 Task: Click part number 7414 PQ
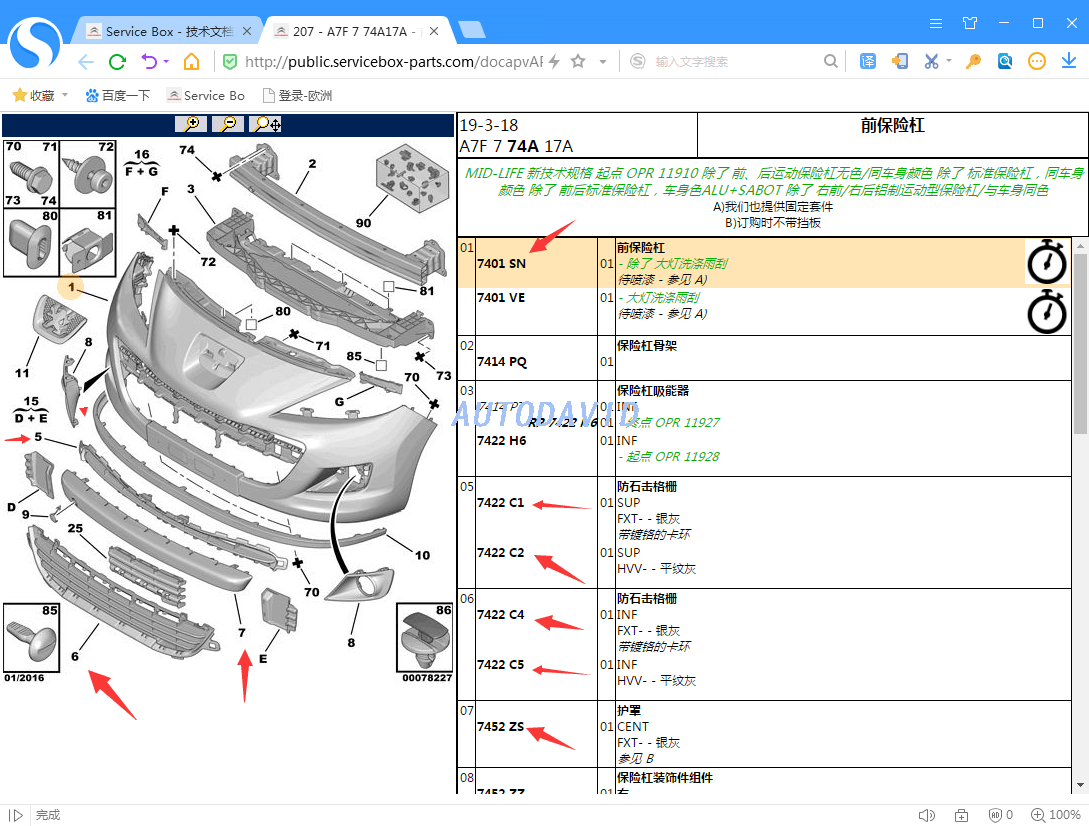pyautogui.click(x=501, y=362)
